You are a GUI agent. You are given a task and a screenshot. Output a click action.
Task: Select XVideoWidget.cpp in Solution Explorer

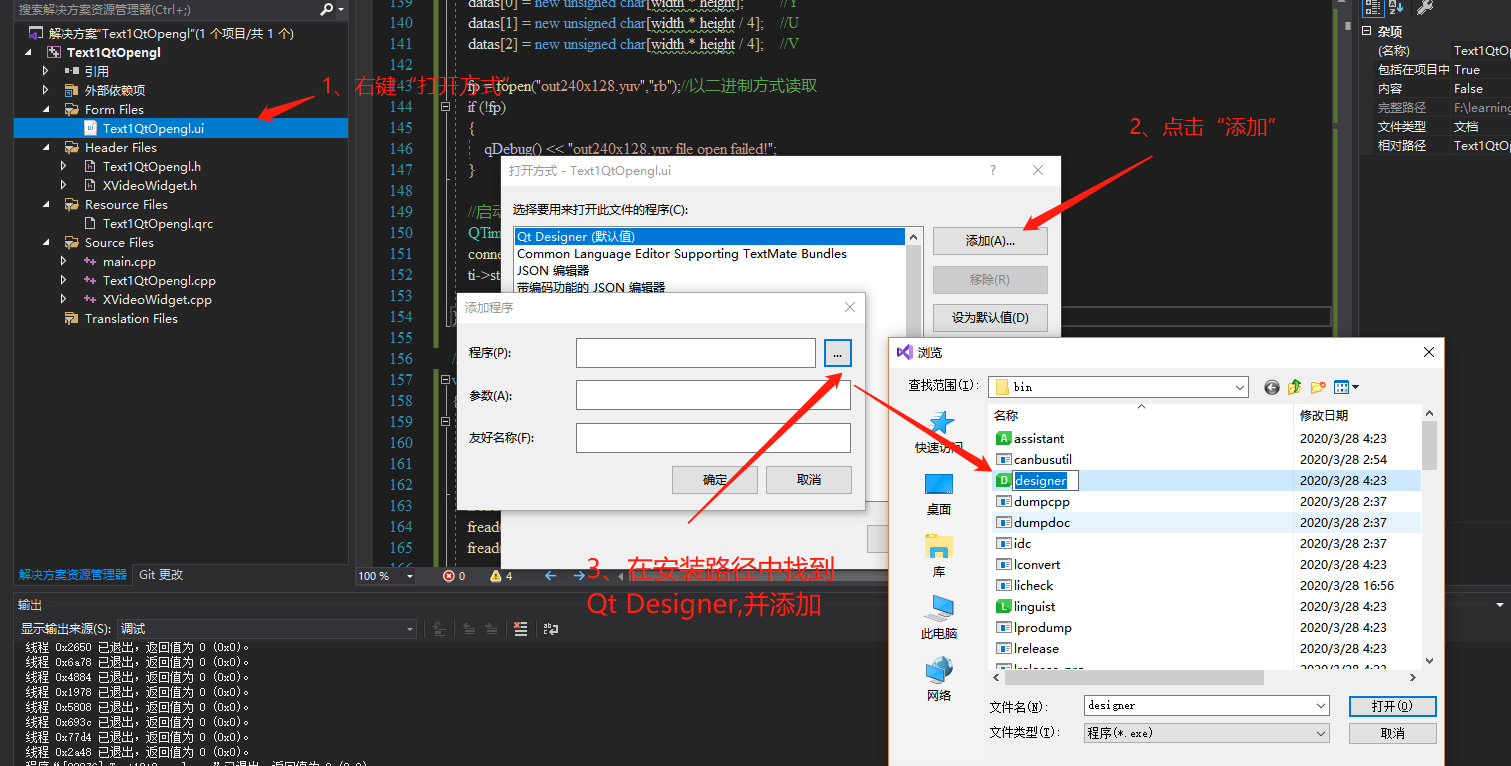tap(157, 299)
